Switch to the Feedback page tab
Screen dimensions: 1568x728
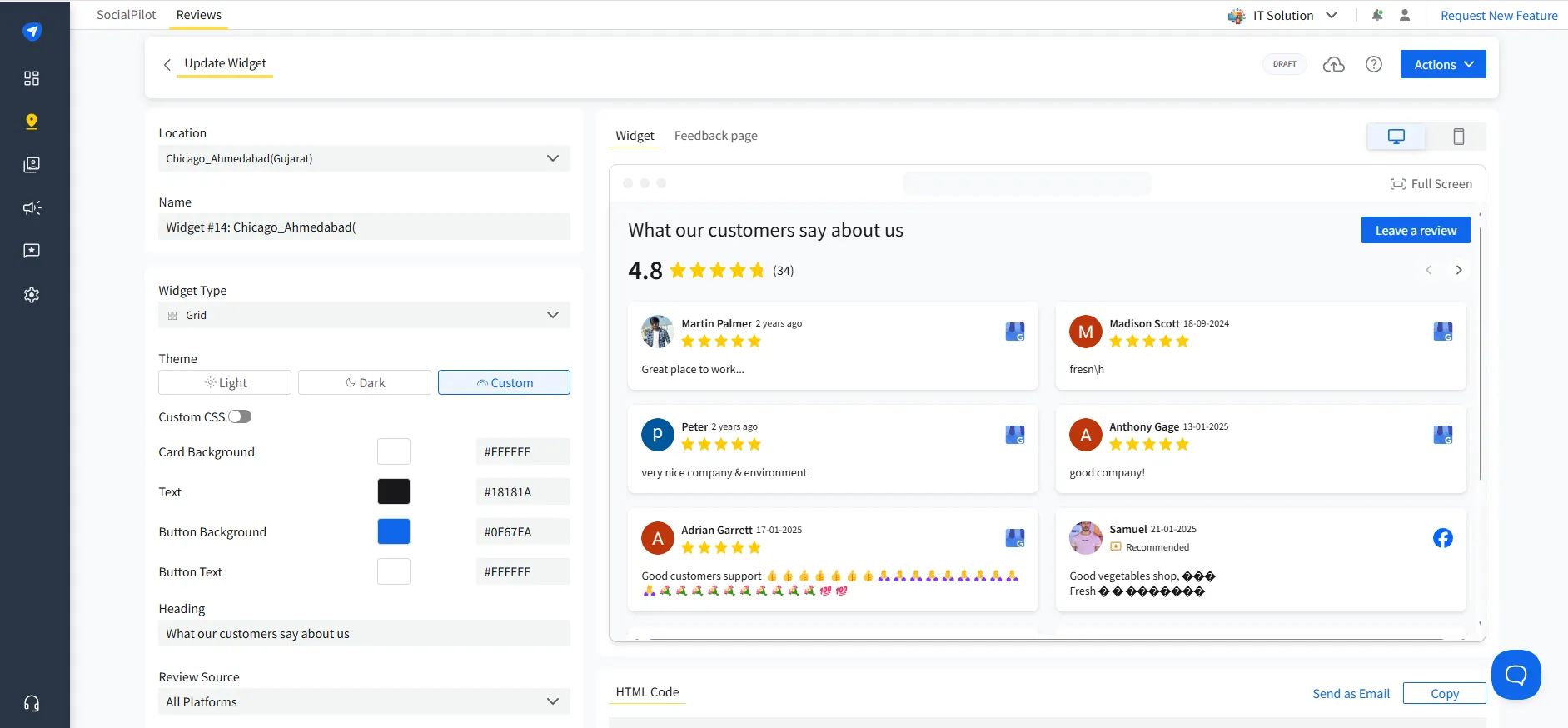(716, 136)
